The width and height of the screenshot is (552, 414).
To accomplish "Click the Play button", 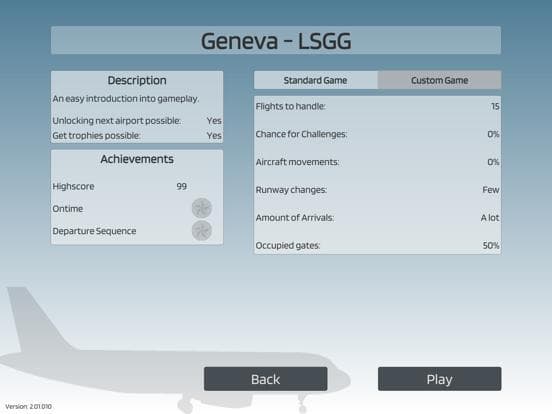I will [x=439, y=379].
